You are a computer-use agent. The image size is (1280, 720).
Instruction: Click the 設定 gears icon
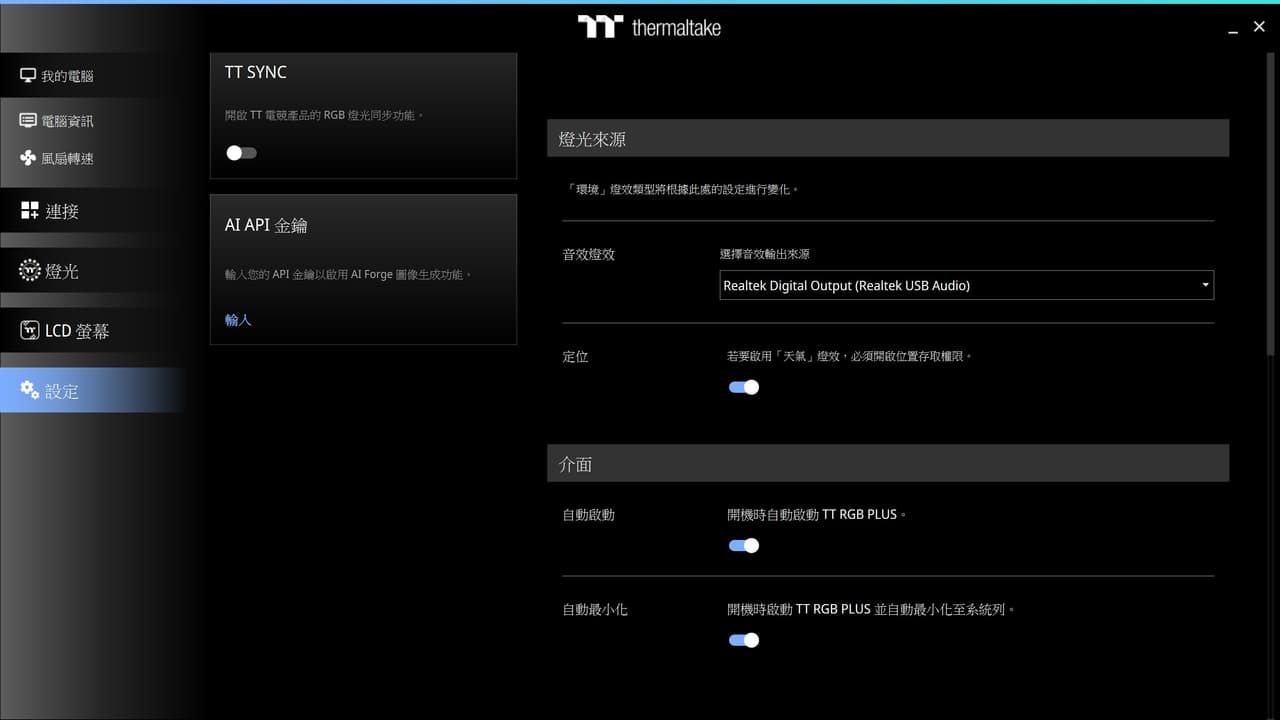pos(30,390)
